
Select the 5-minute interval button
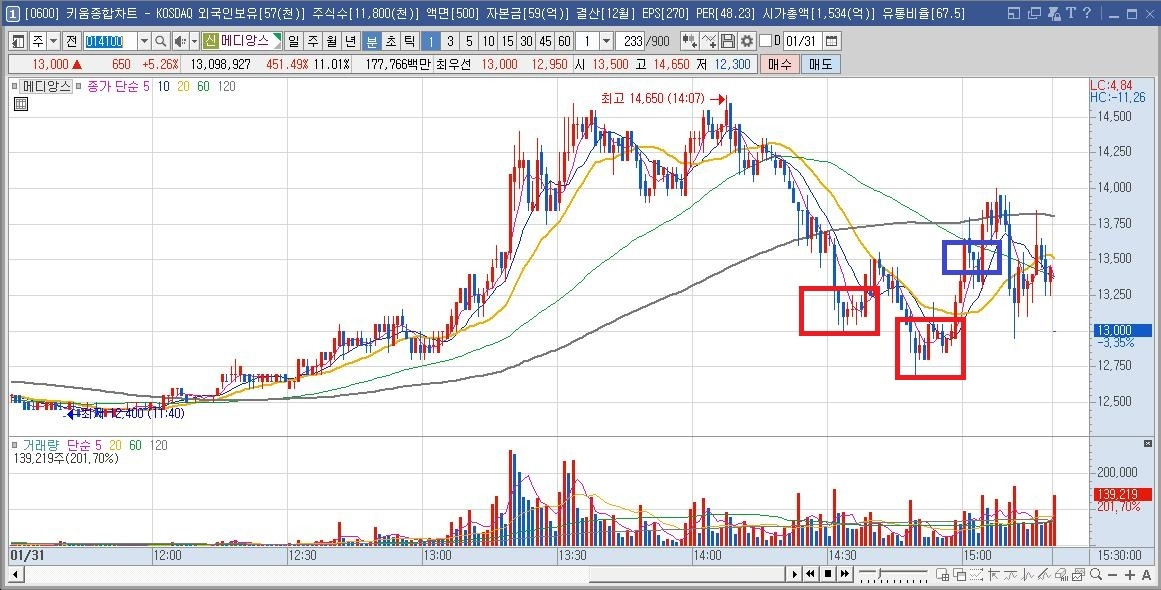coord(469,41)
